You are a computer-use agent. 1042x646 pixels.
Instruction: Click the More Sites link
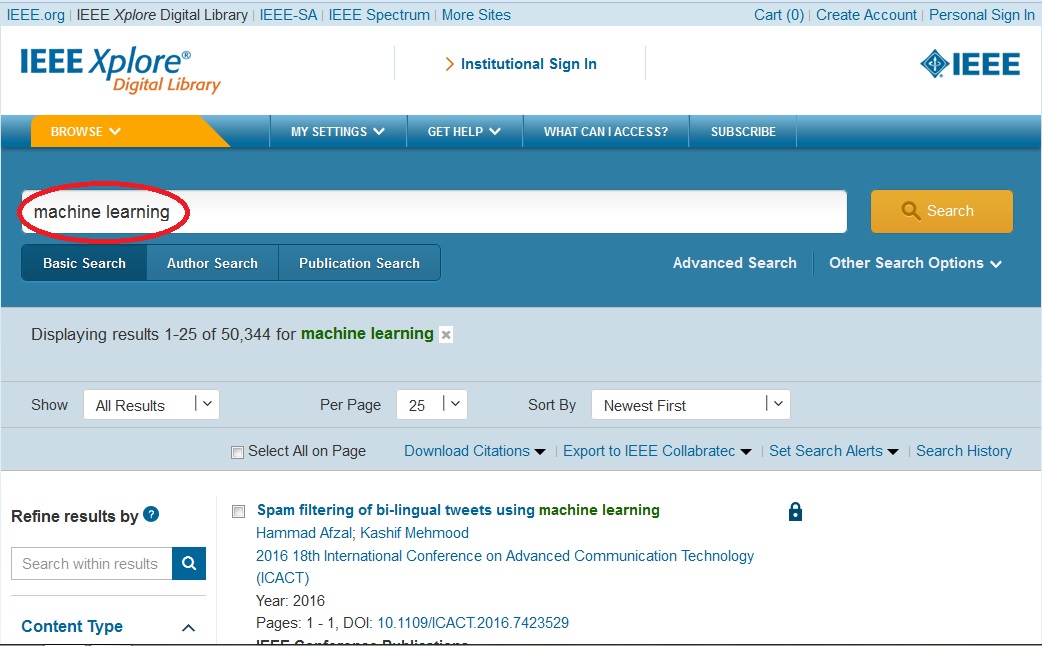(x=476, y=15)
